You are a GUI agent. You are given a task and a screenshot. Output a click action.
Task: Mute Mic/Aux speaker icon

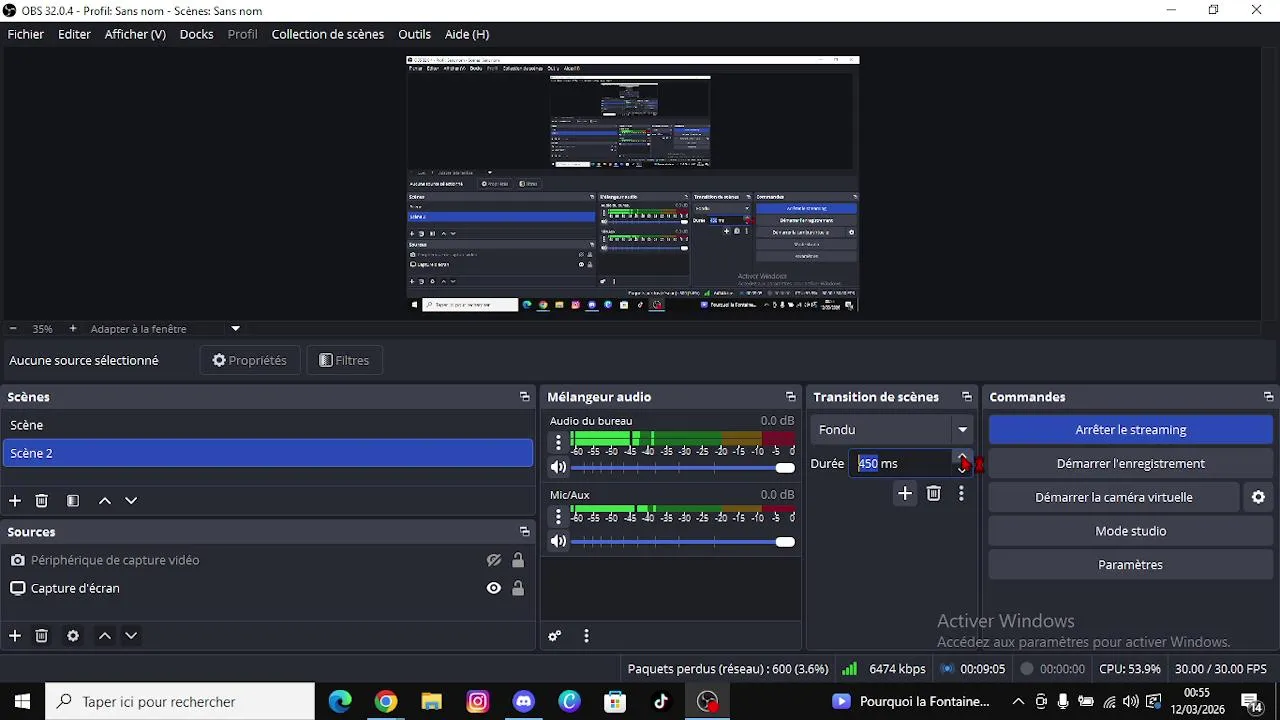pos(558,541)
